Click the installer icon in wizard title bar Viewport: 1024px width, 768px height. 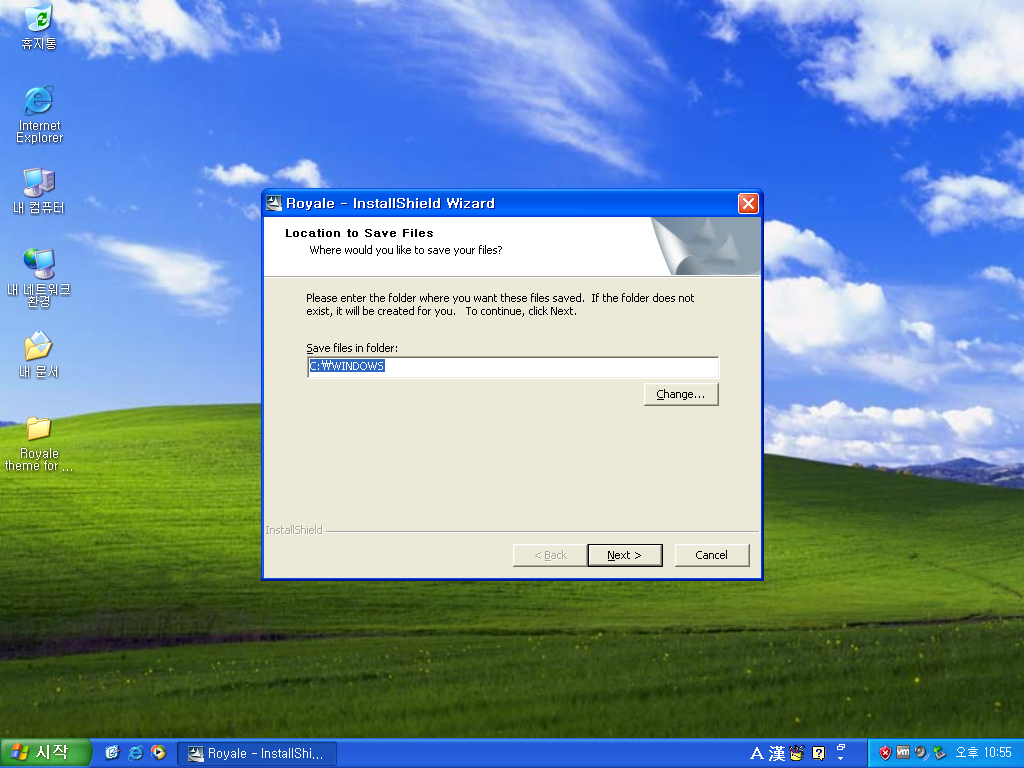tap(274, 203)
